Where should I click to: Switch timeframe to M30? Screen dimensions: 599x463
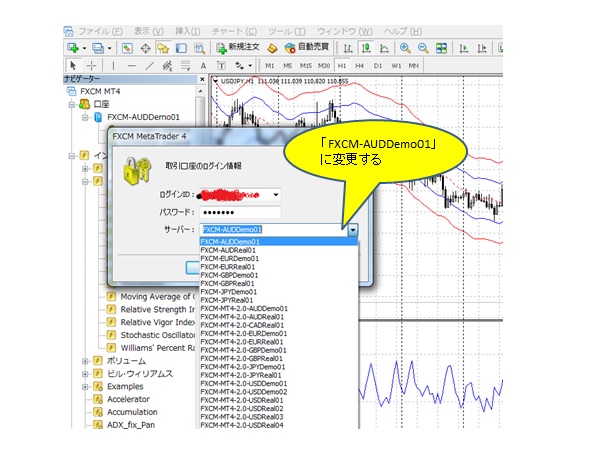coord(324,66)
